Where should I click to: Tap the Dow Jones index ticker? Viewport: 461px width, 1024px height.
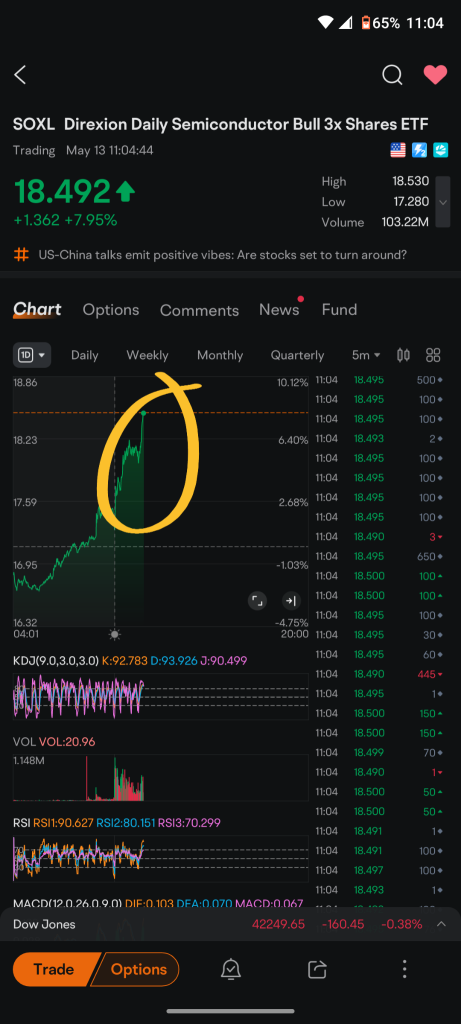44,924
